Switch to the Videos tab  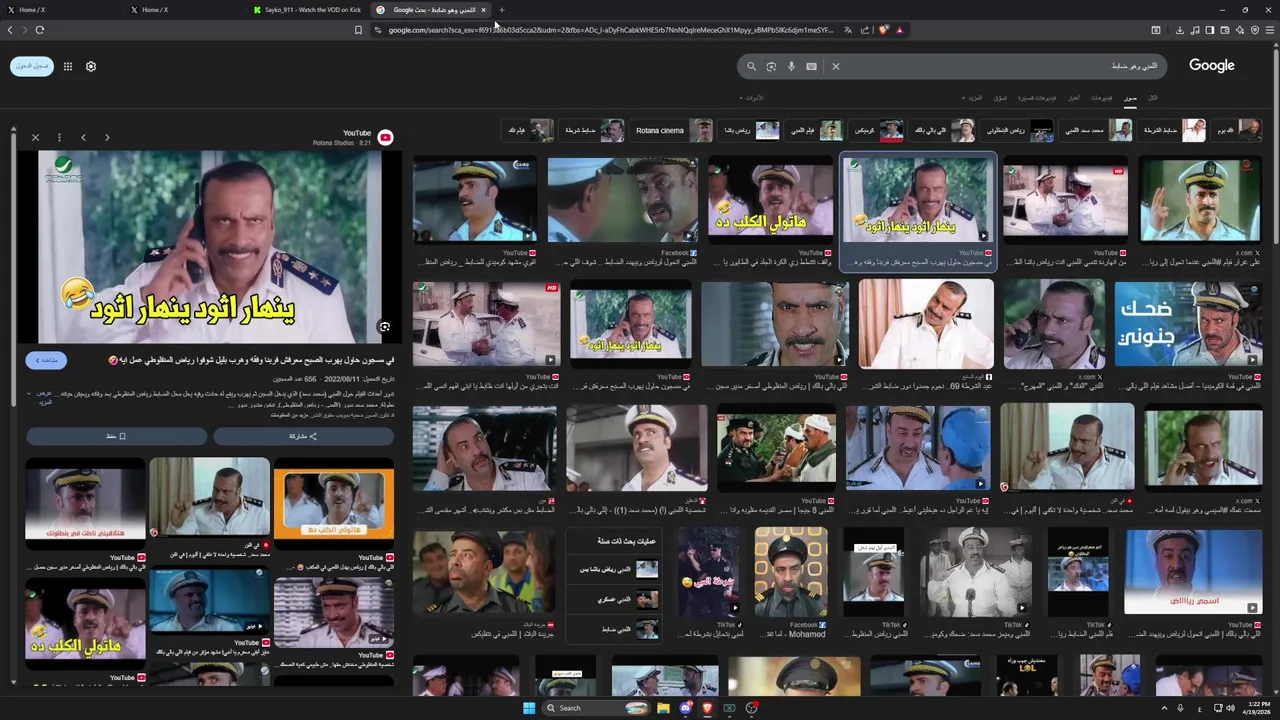[1101, 98]
